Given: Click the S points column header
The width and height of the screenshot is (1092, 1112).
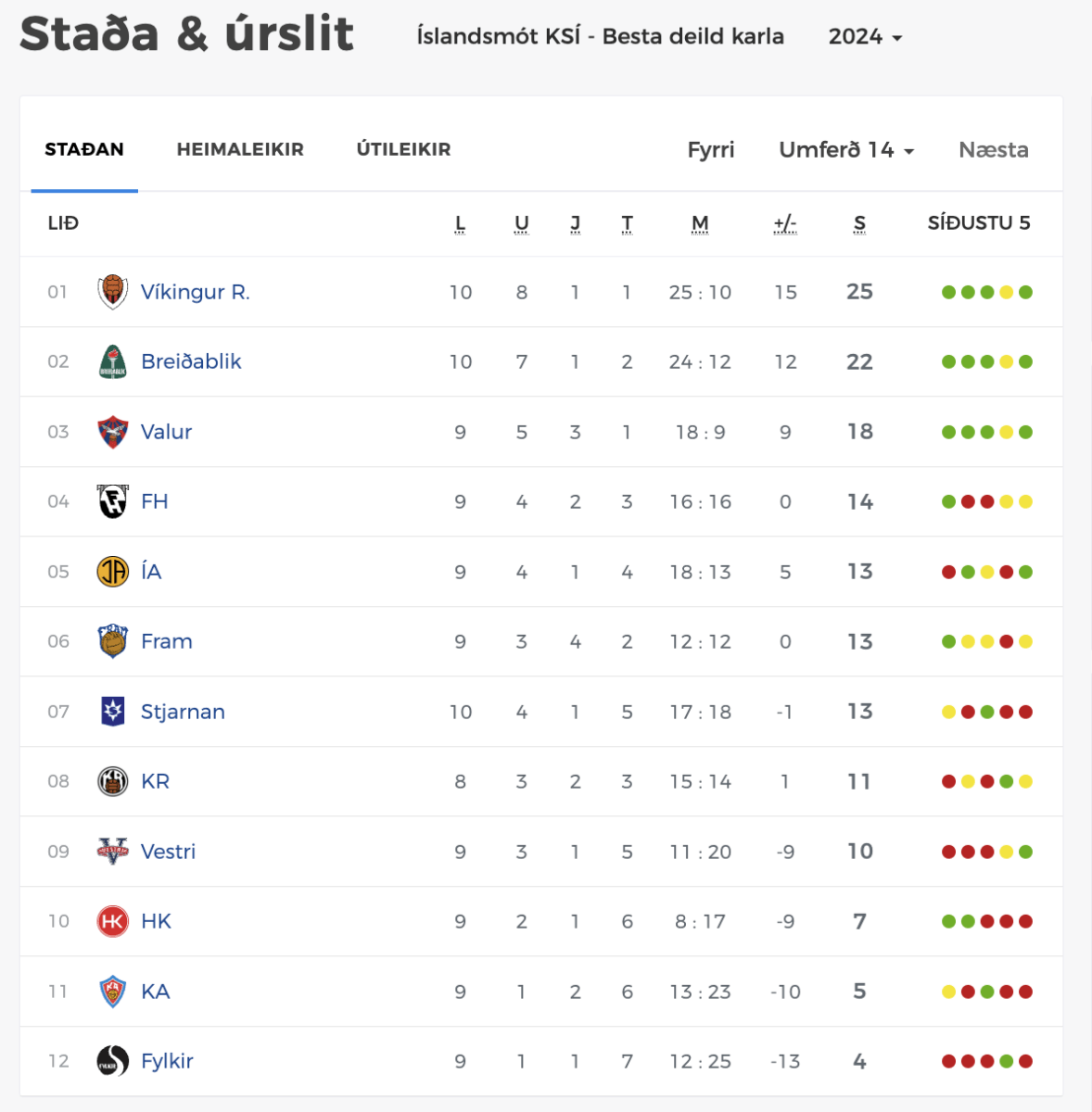Looking at the screenshot, I should pos(859,223).
